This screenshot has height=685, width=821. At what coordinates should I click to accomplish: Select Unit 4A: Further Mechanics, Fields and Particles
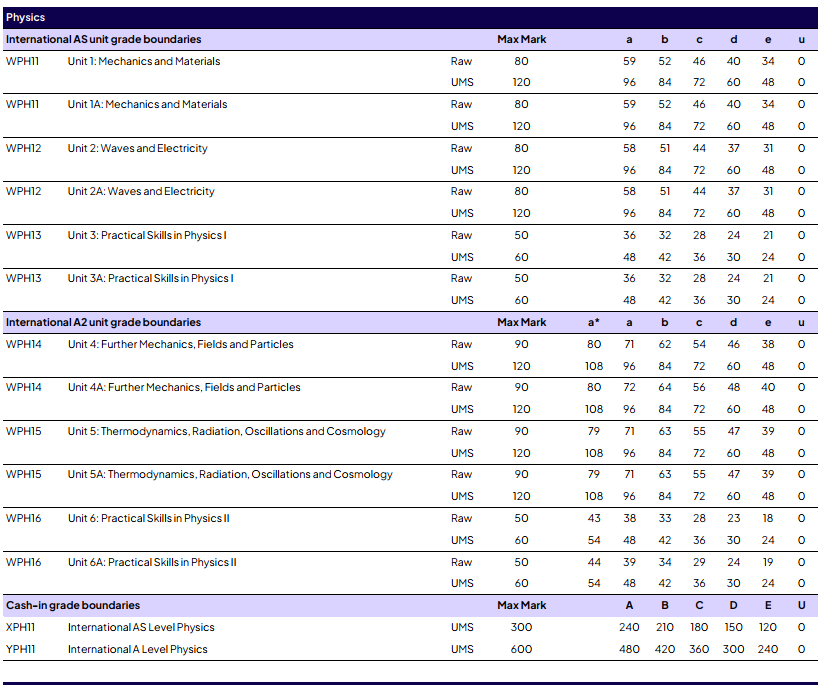184,387
